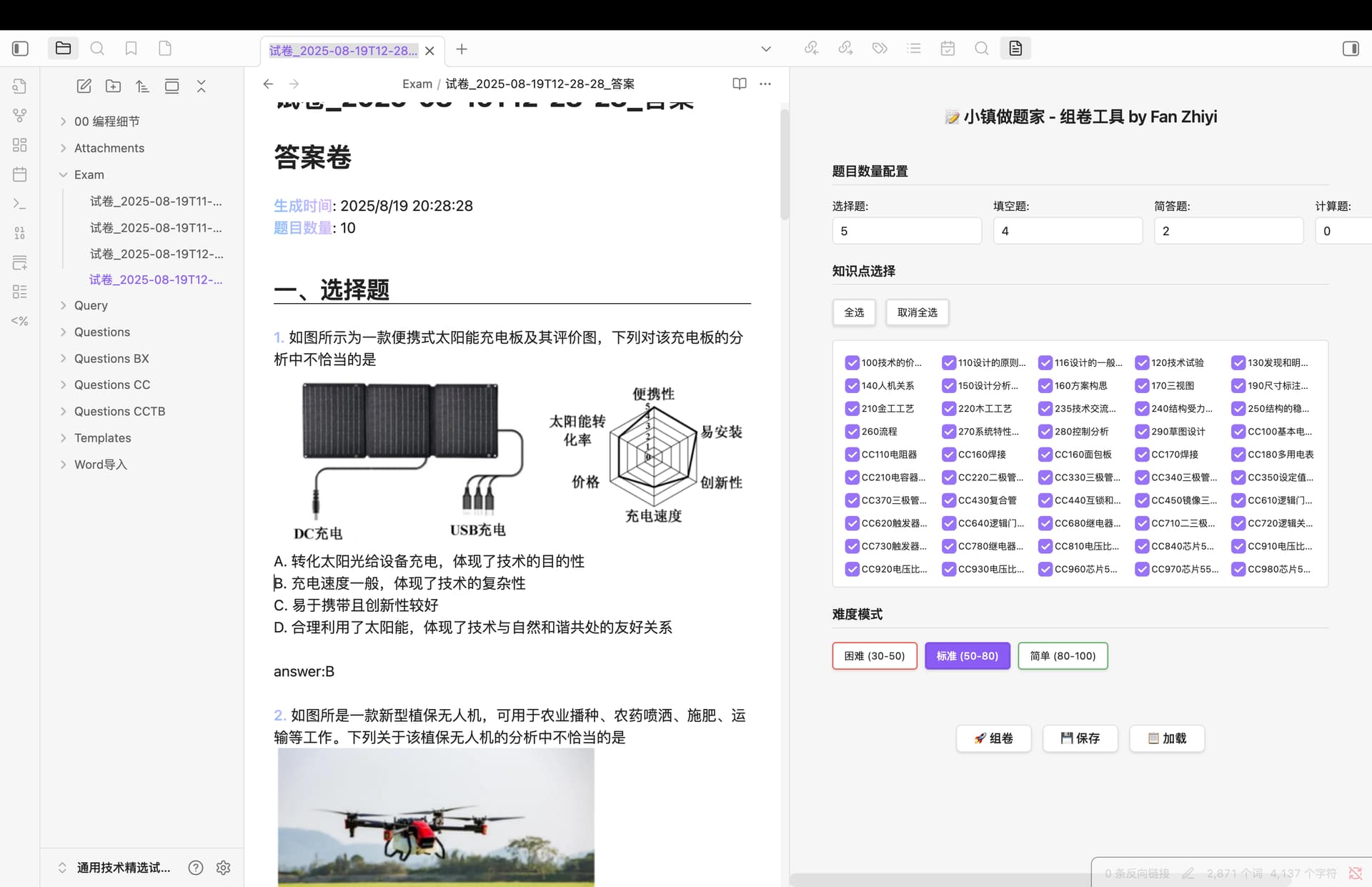
Task: Open the bookmarks panel icon
Action: 131,49
